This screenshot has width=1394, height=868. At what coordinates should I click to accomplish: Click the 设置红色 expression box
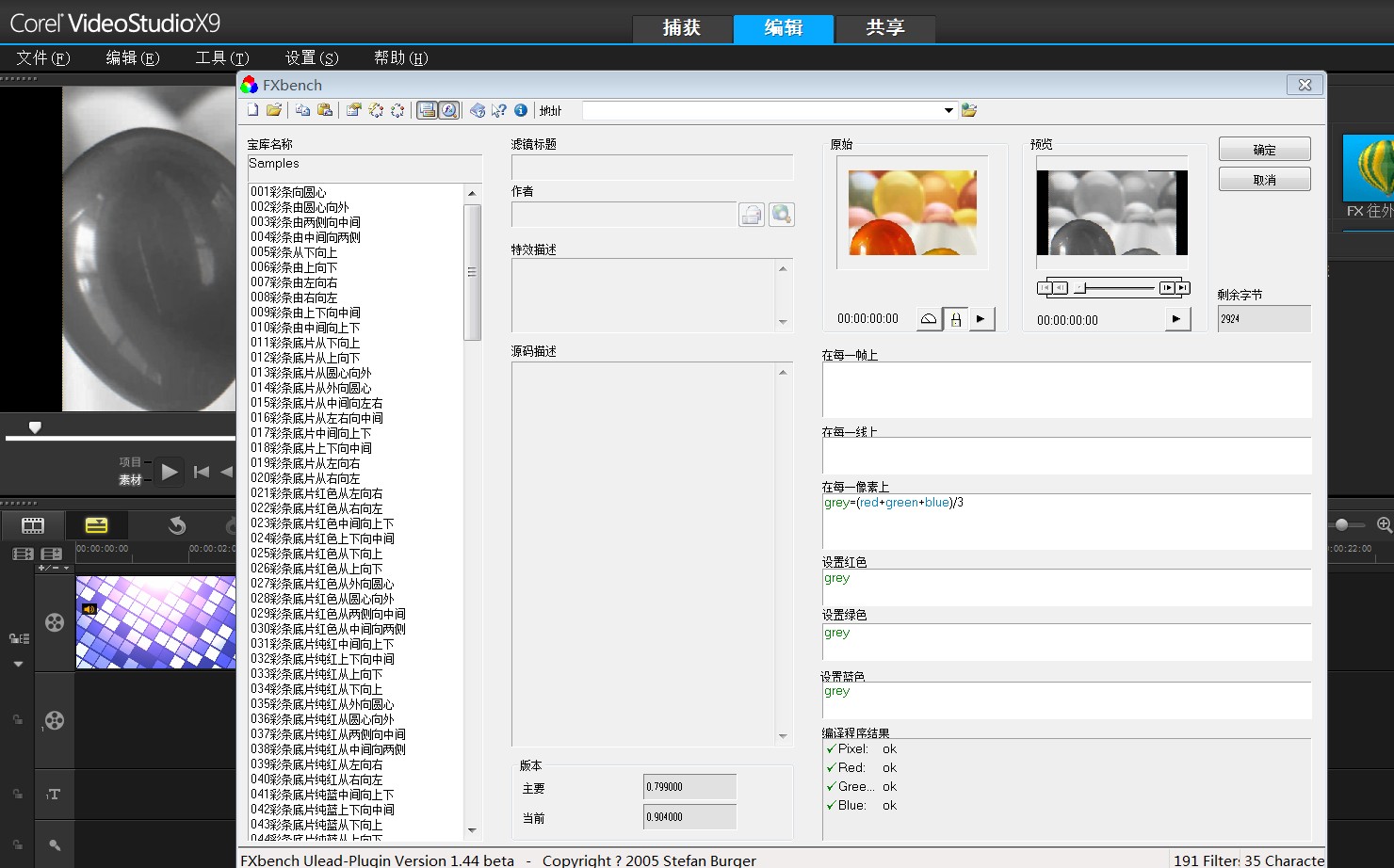(x=1066, y=587)
